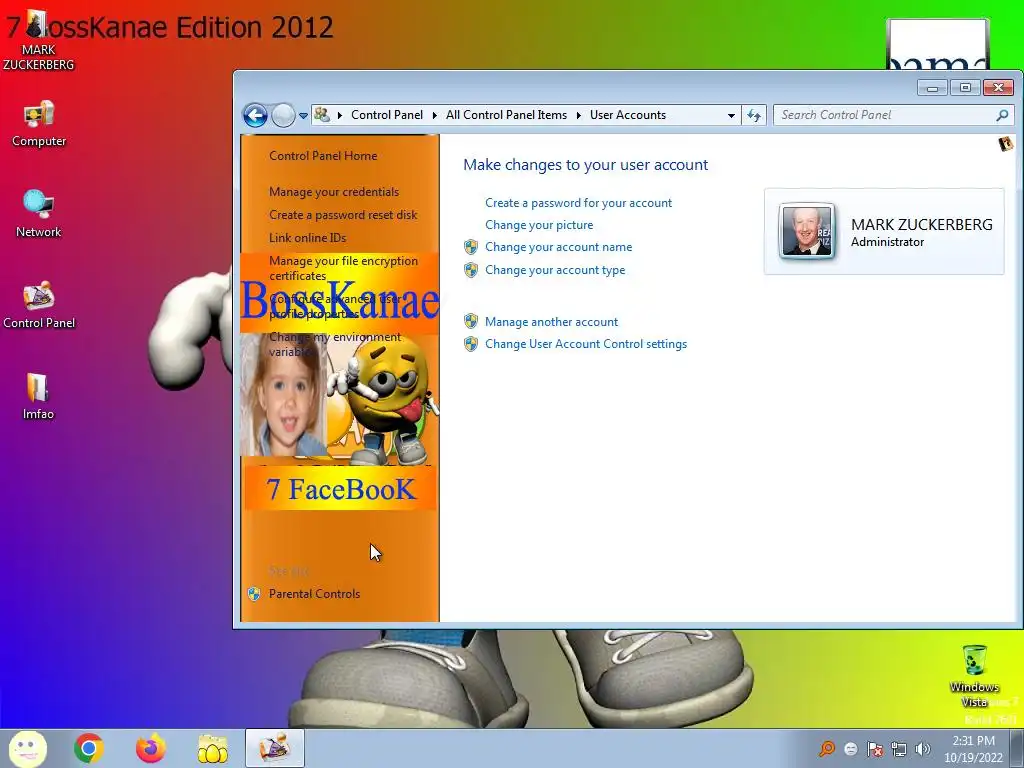Open Create a password reset disk
Image resolution: width=1024 pixels, height=768 pixels.
343,215
